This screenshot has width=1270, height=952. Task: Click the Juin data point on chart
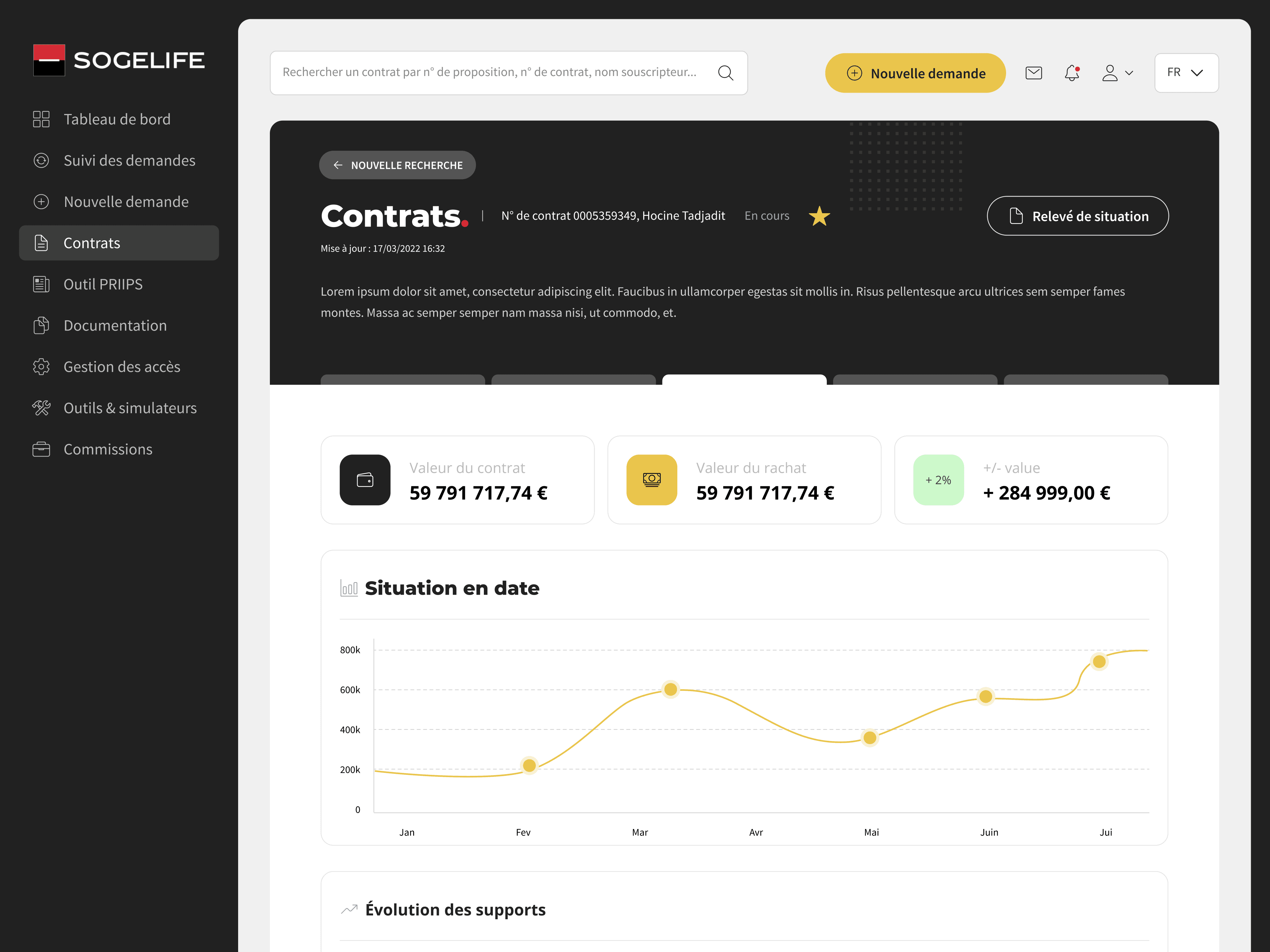(986, 696)
